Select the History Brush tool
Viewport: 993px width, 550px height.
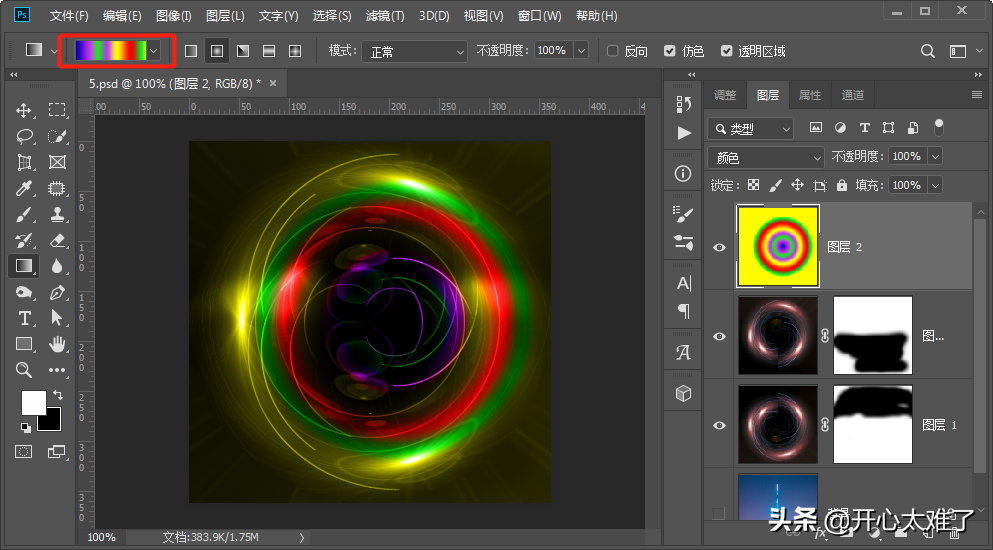tap(24, 240)
